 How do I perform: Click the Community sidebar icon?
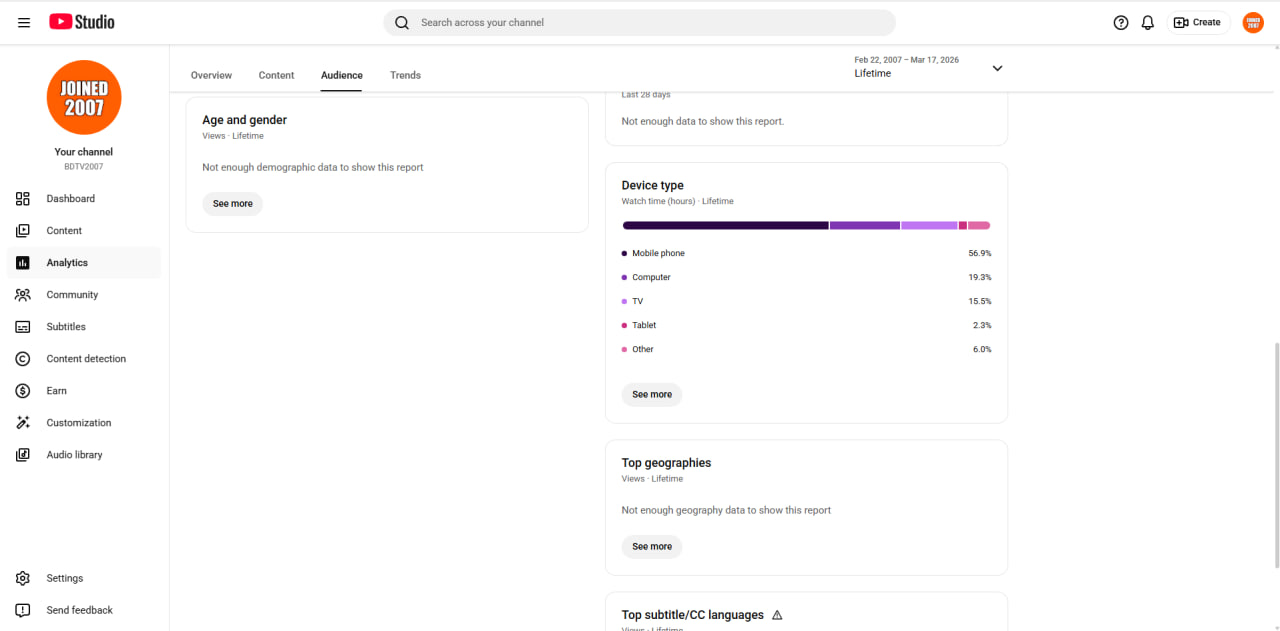[23, 295]
